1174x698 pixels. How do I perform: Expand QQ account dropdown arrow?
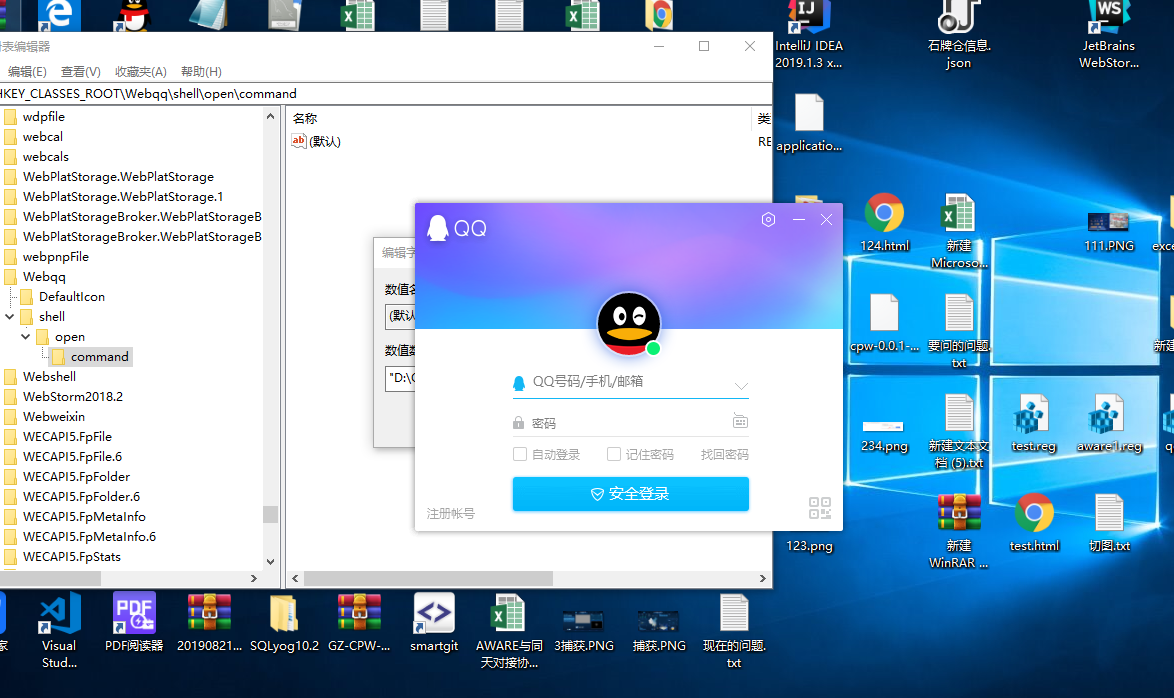point(740,386)
